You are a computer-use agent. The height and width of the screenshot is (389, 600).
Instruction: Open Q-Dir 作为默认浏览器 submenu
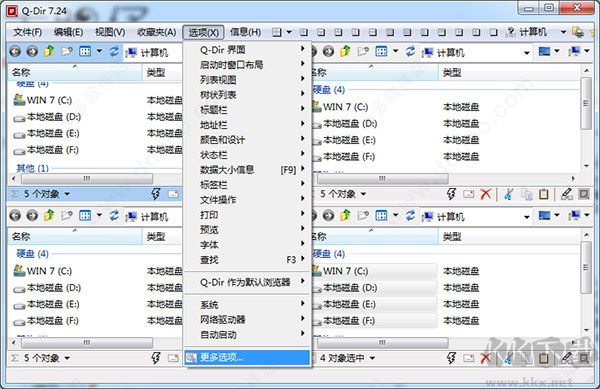(x=248, y=282)
